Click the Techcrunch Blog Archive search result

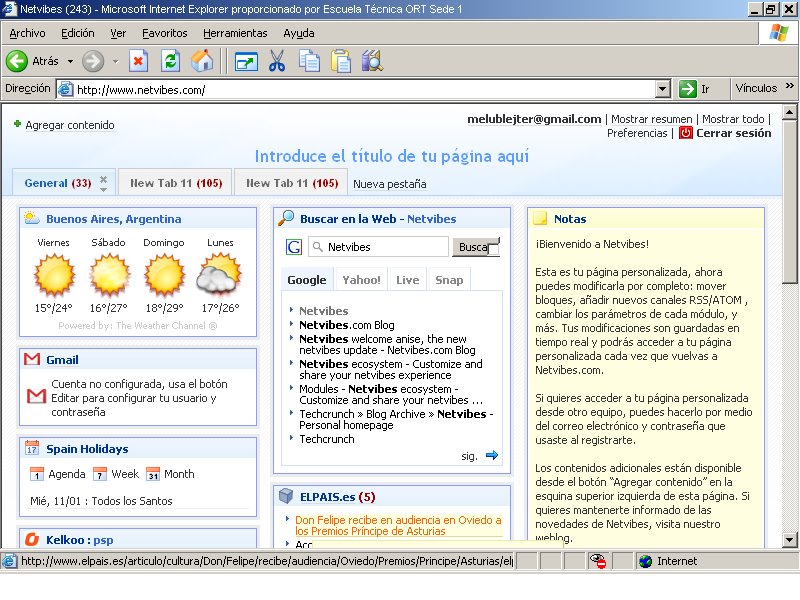(x=396, y=419)
